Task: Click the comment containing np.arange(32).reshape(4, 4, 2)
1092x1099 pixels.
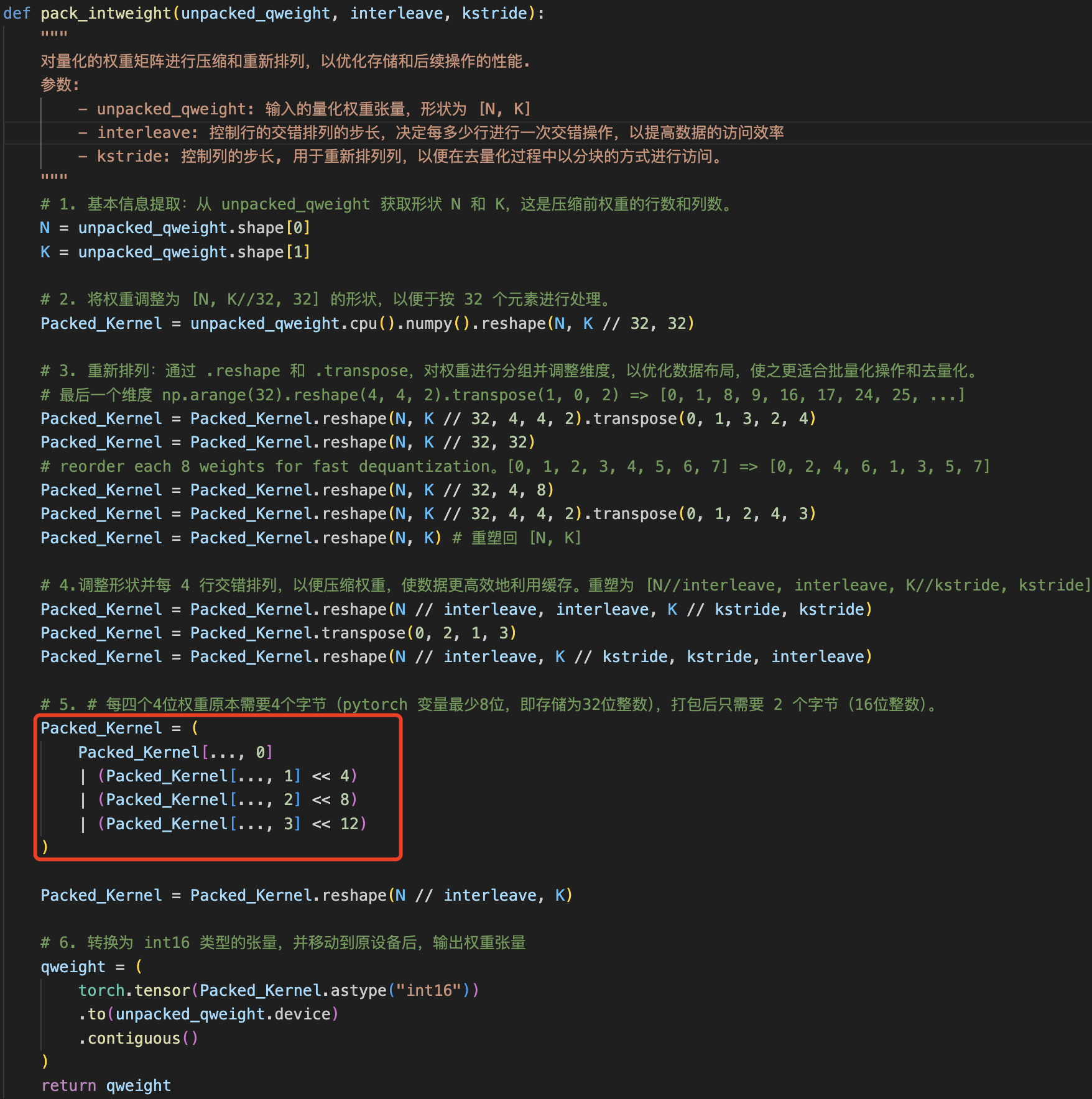Action: [x=503, y=395]
